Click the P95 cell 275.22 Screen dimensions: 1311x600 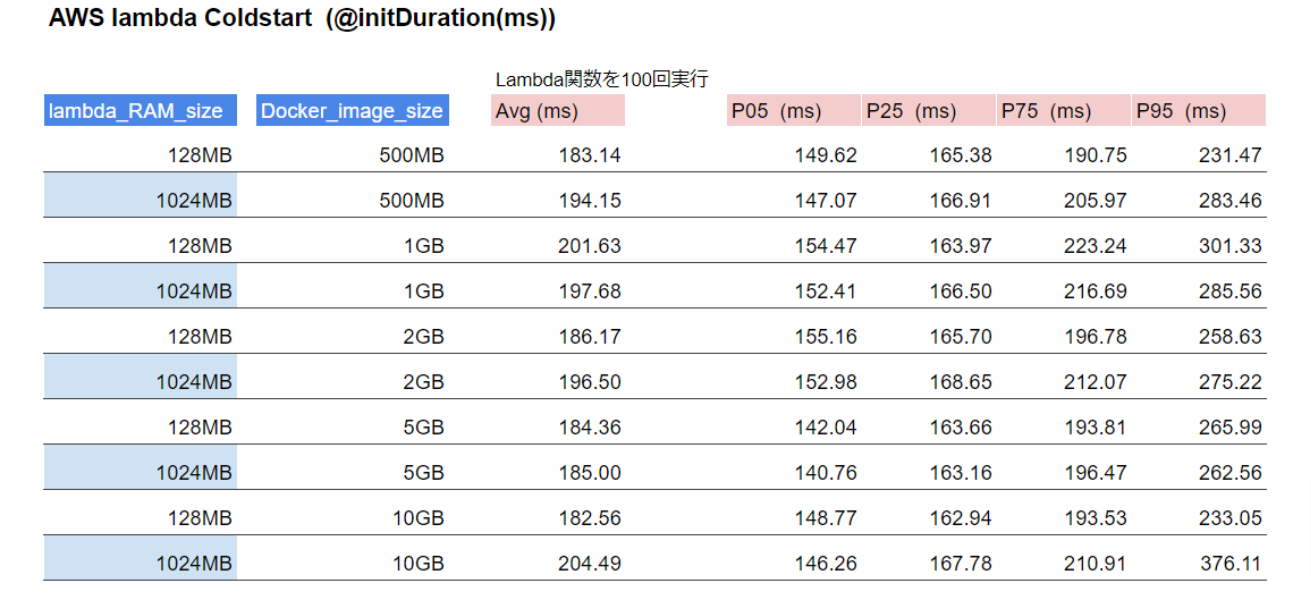point(1230,382)
